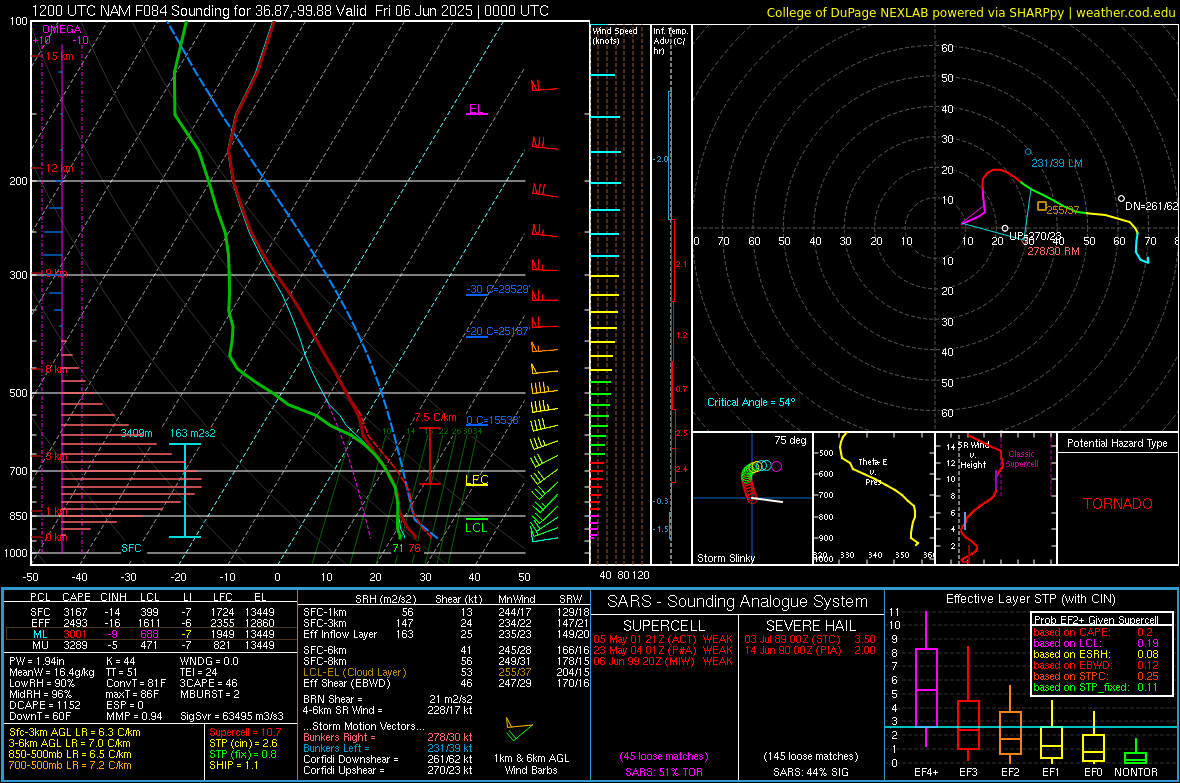Click the 'based on CAPE: 0.2' probability line
The height and width of the screenshot is (783, 1180).
click(1093, 632)
